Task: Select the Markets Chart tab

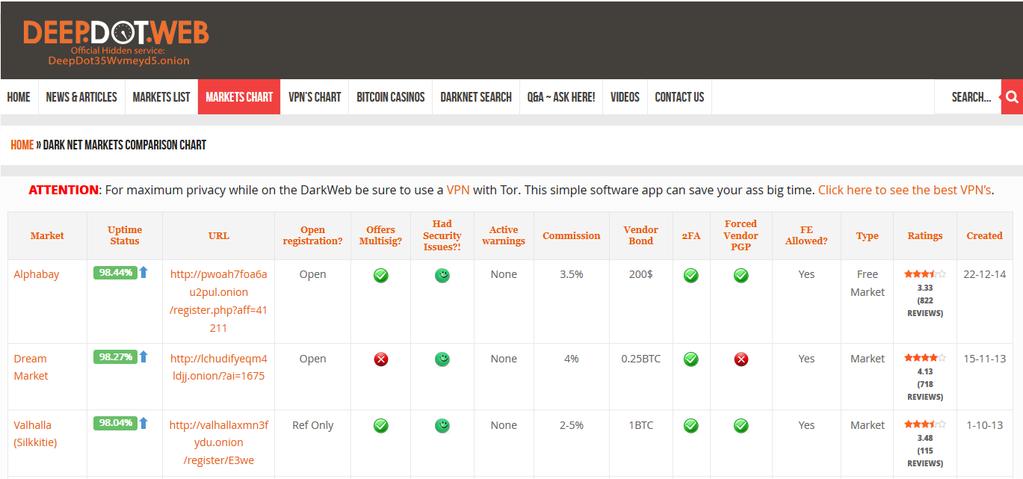Action: [239, 97]
